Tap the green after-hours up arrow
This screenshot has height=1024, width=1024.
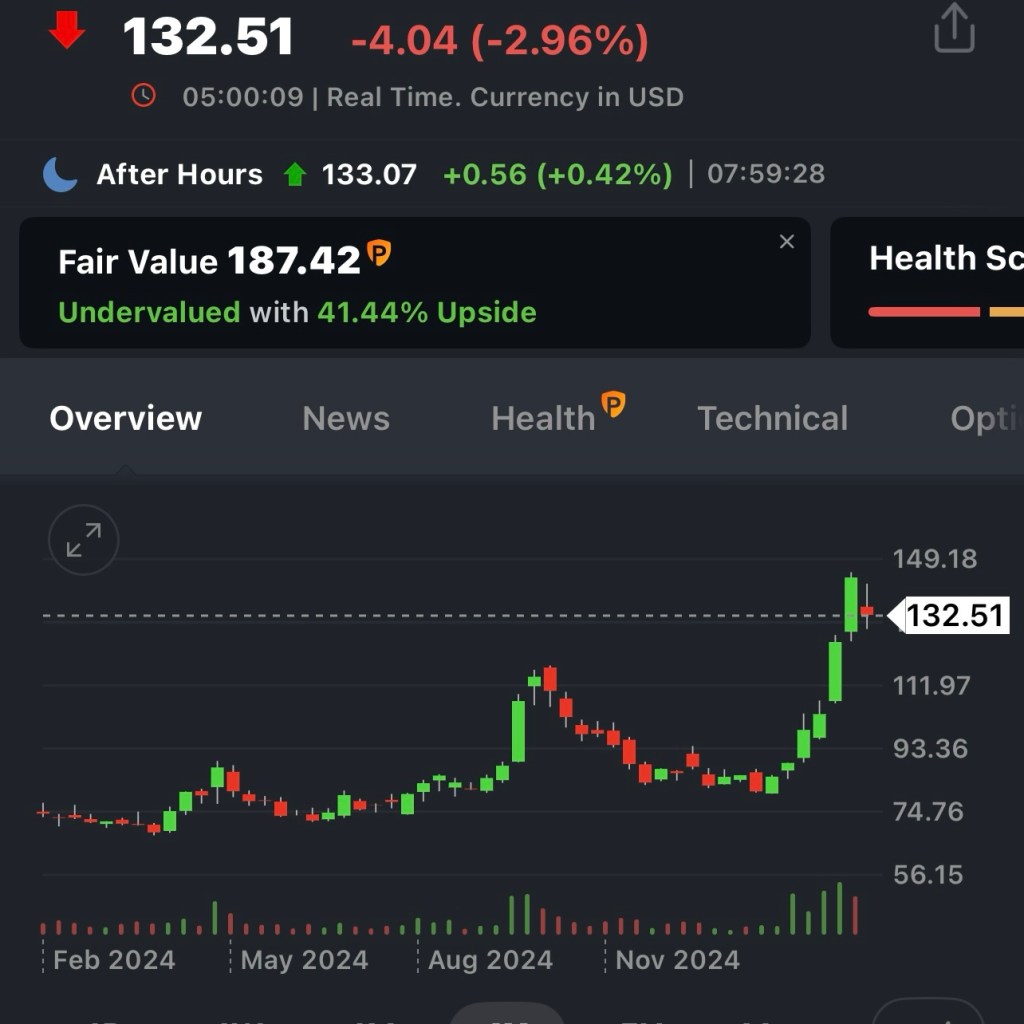pos(294,175)
